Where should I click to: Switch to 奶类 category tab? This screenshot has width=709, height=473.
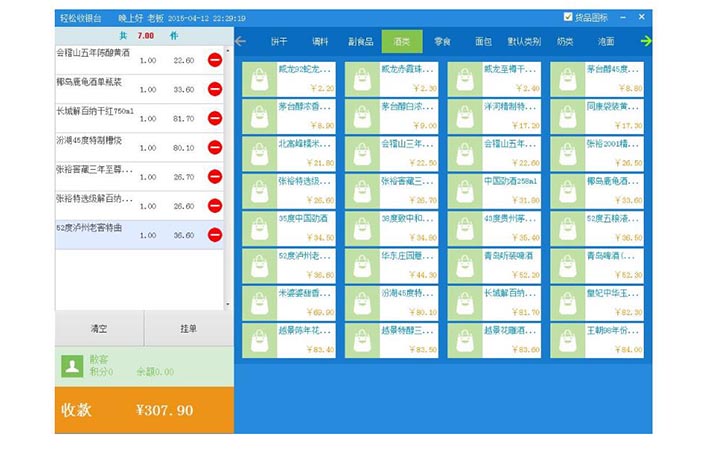point(565,42)
